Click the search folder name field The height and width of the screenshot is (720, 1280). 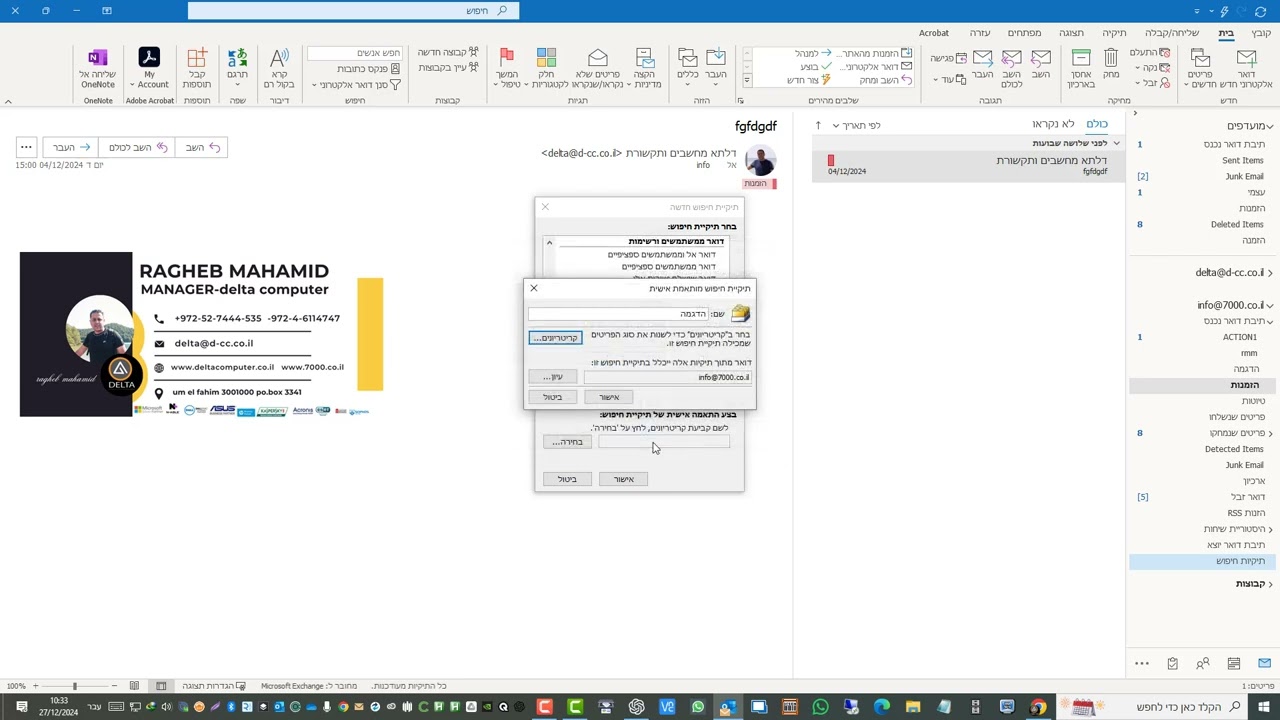[618, 314]
